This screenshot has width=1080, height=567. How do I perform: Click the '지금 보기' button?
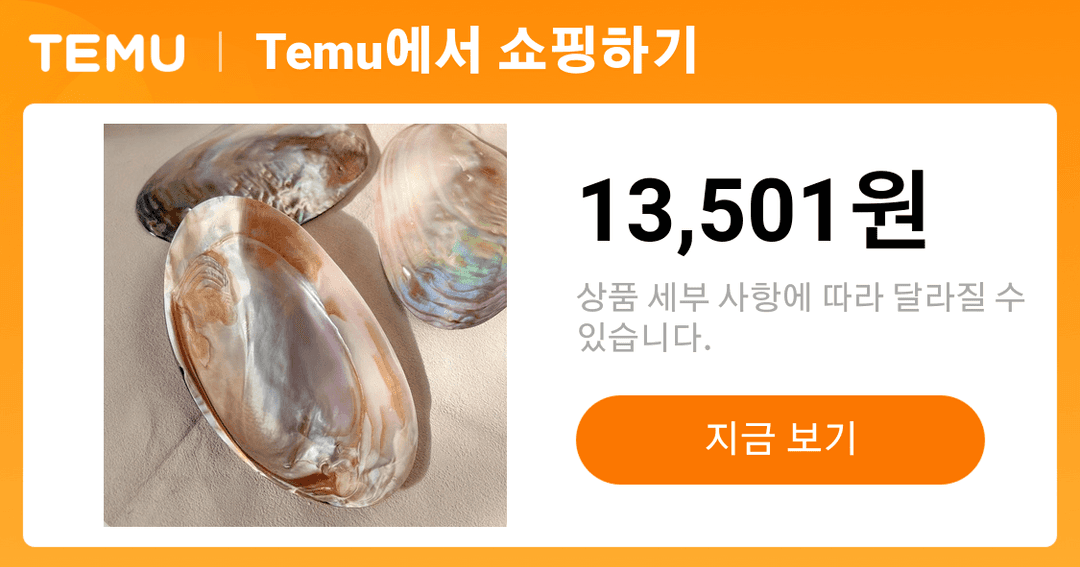[x=780, y=440]
